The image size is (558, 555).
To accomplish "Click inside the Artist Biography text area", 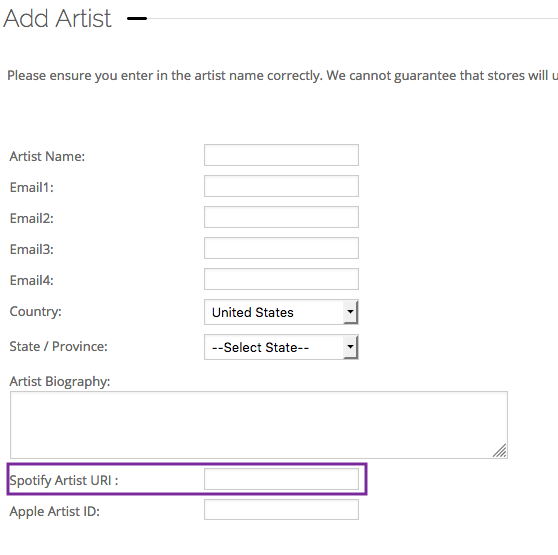I will coord(259,425).
